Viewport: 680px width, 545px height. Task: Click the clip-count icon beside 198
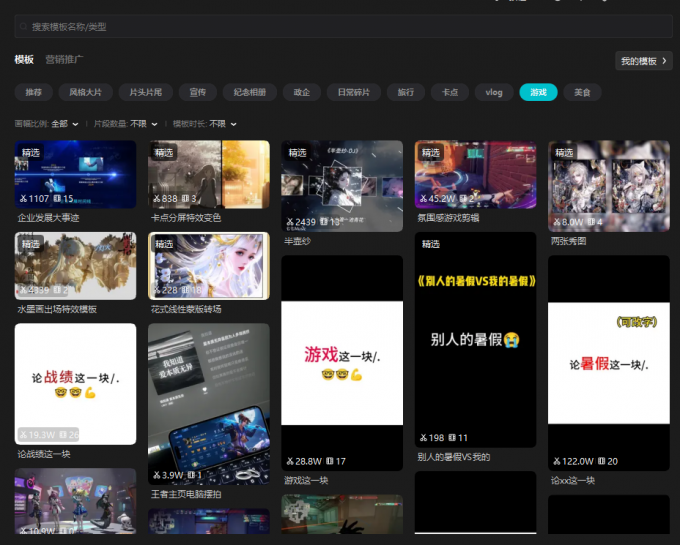[x=452, y=438]
